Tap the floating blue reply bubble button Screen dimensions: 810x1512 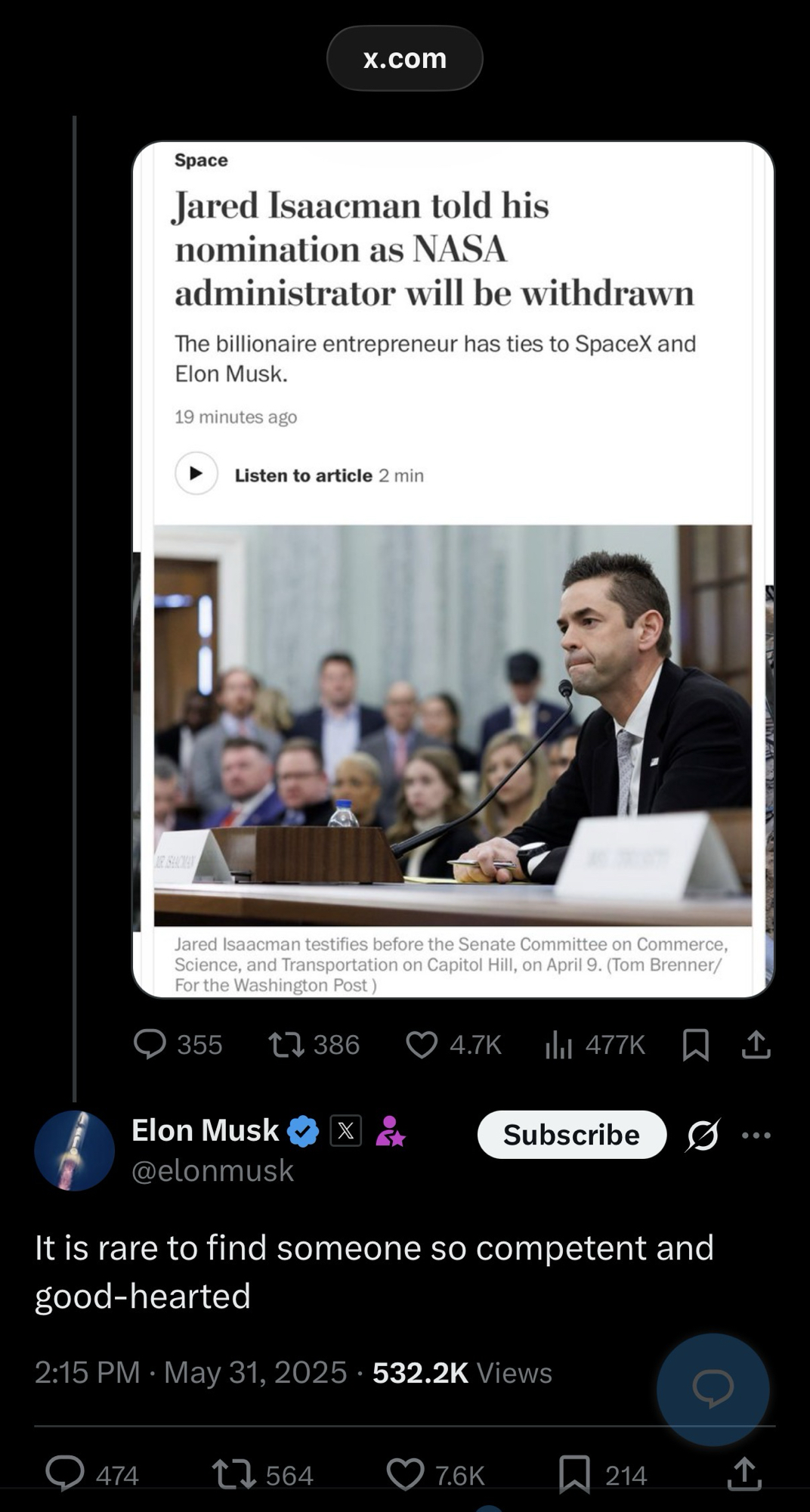click(713, 1389)
